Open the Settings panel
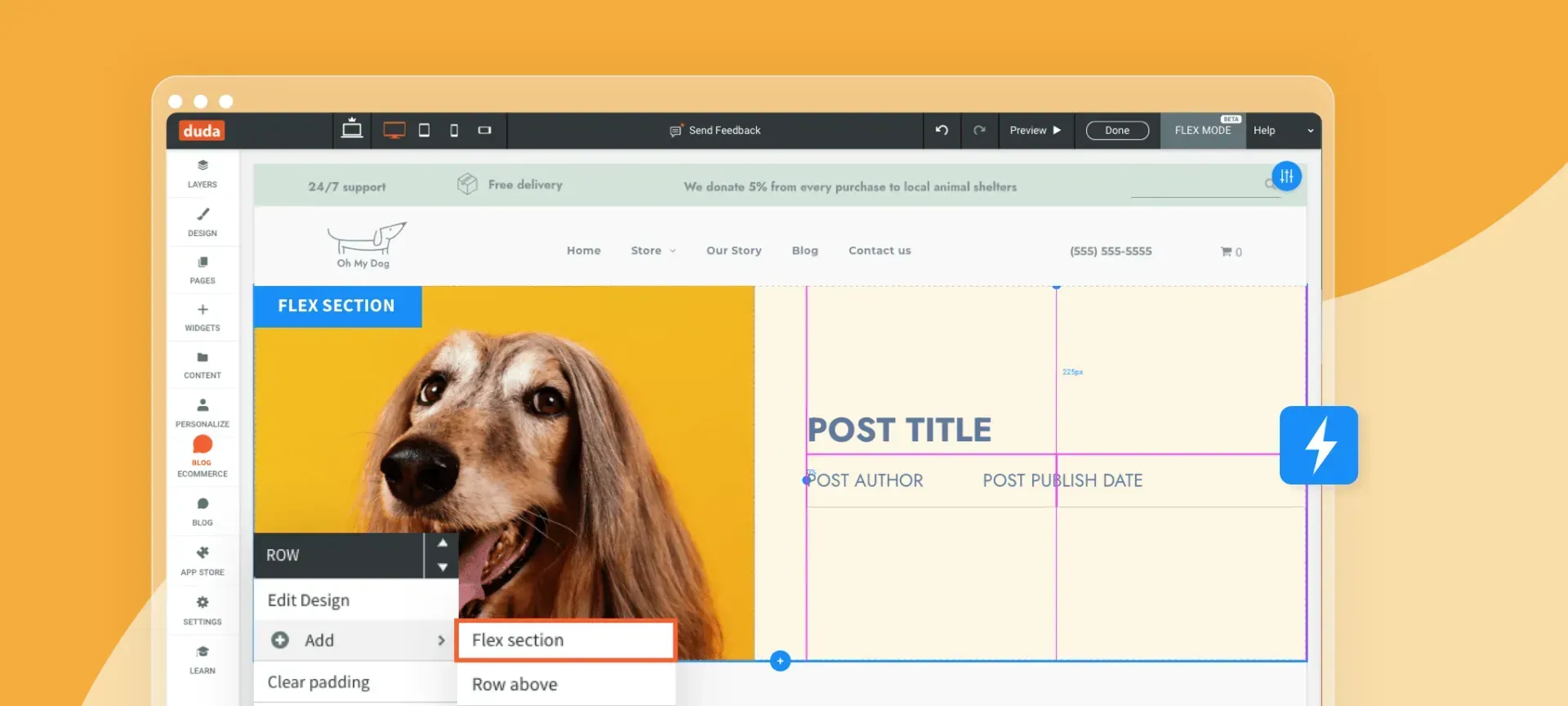The height and width of the screenshot is (706, 1568). click(x=203, y=610)
